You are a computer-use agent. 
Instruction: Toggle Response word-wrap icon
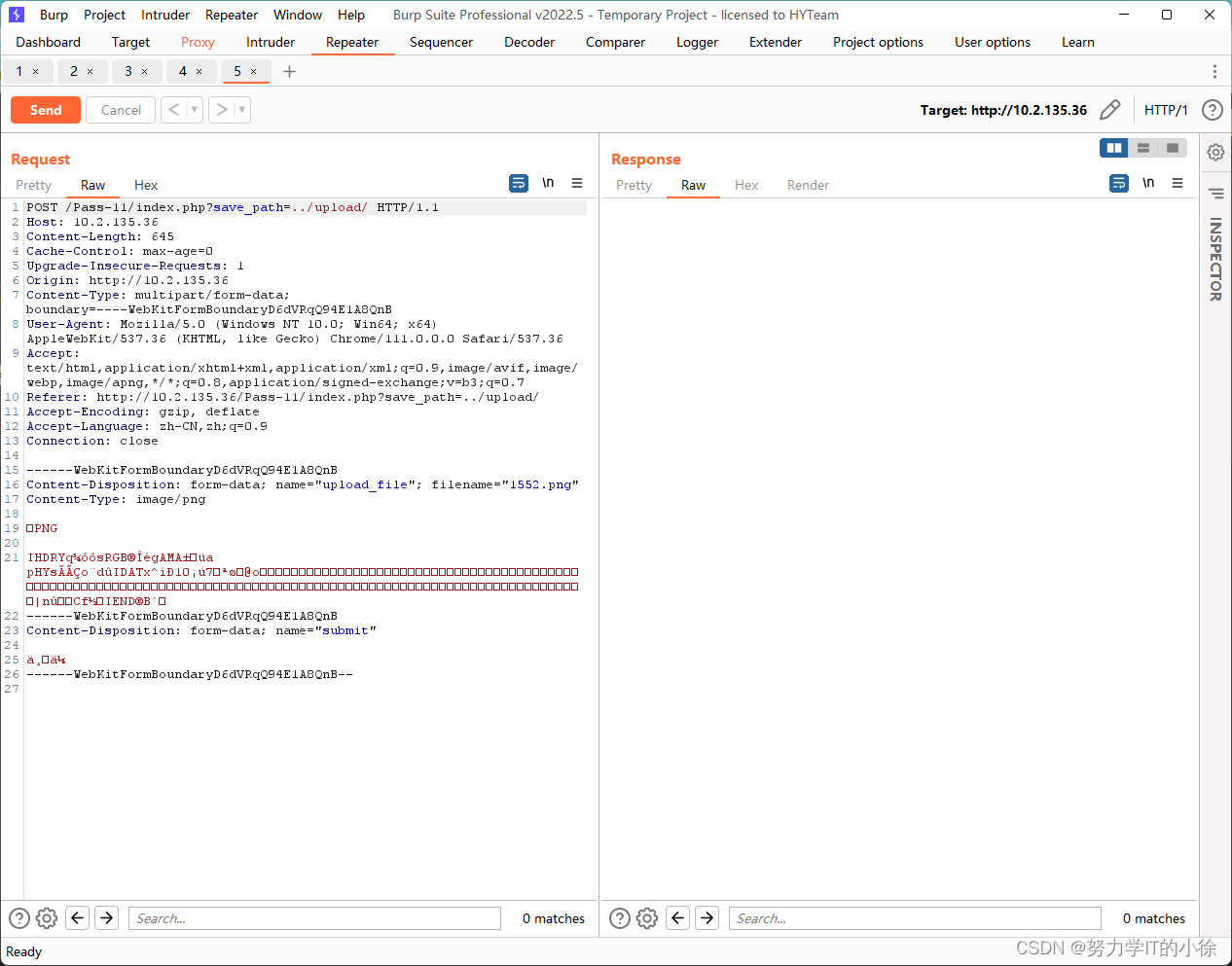click(x=1119, y=183)
